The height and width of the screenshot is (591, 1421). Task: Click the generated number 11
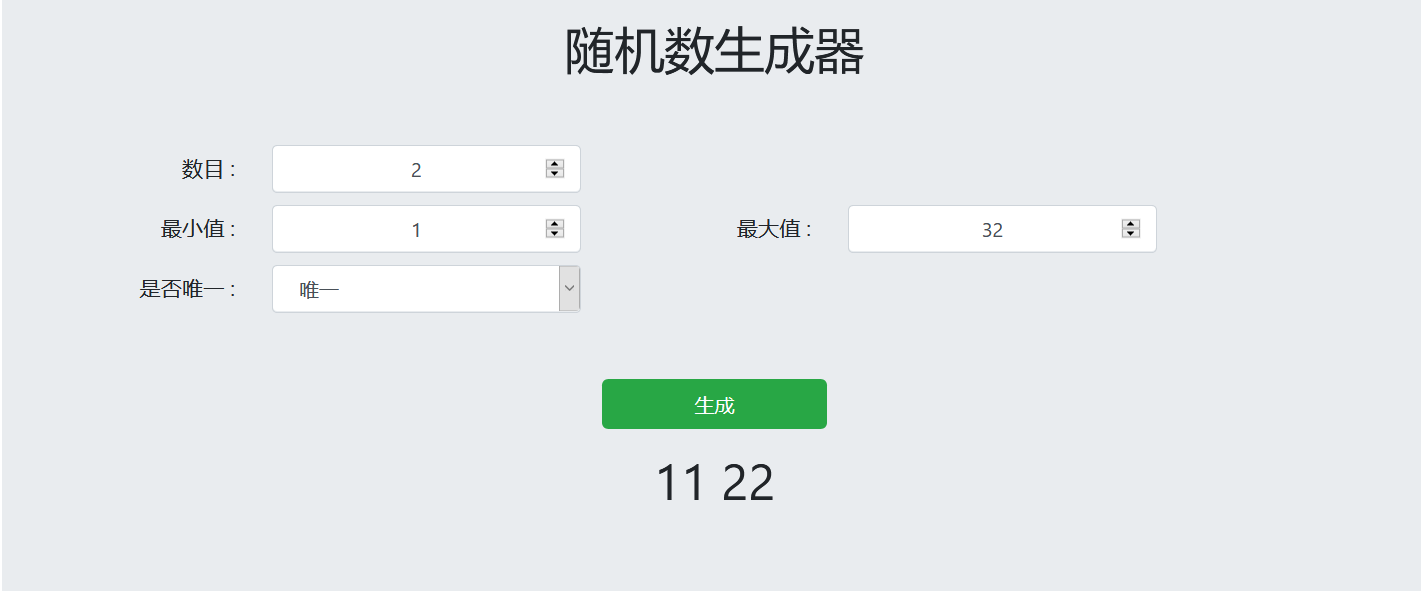(x=681, y=483)
